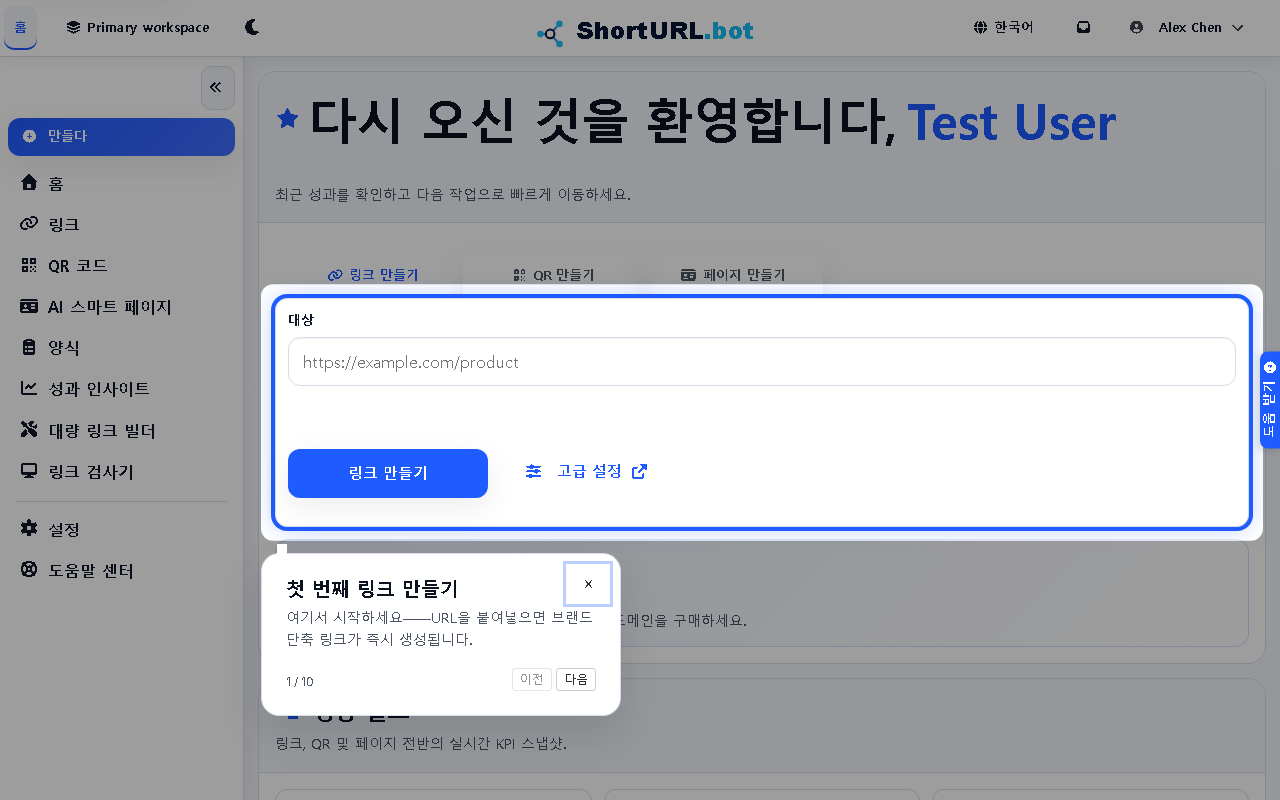
Task: Open 링크 검사기 in the sidebar
Action: 121,471
